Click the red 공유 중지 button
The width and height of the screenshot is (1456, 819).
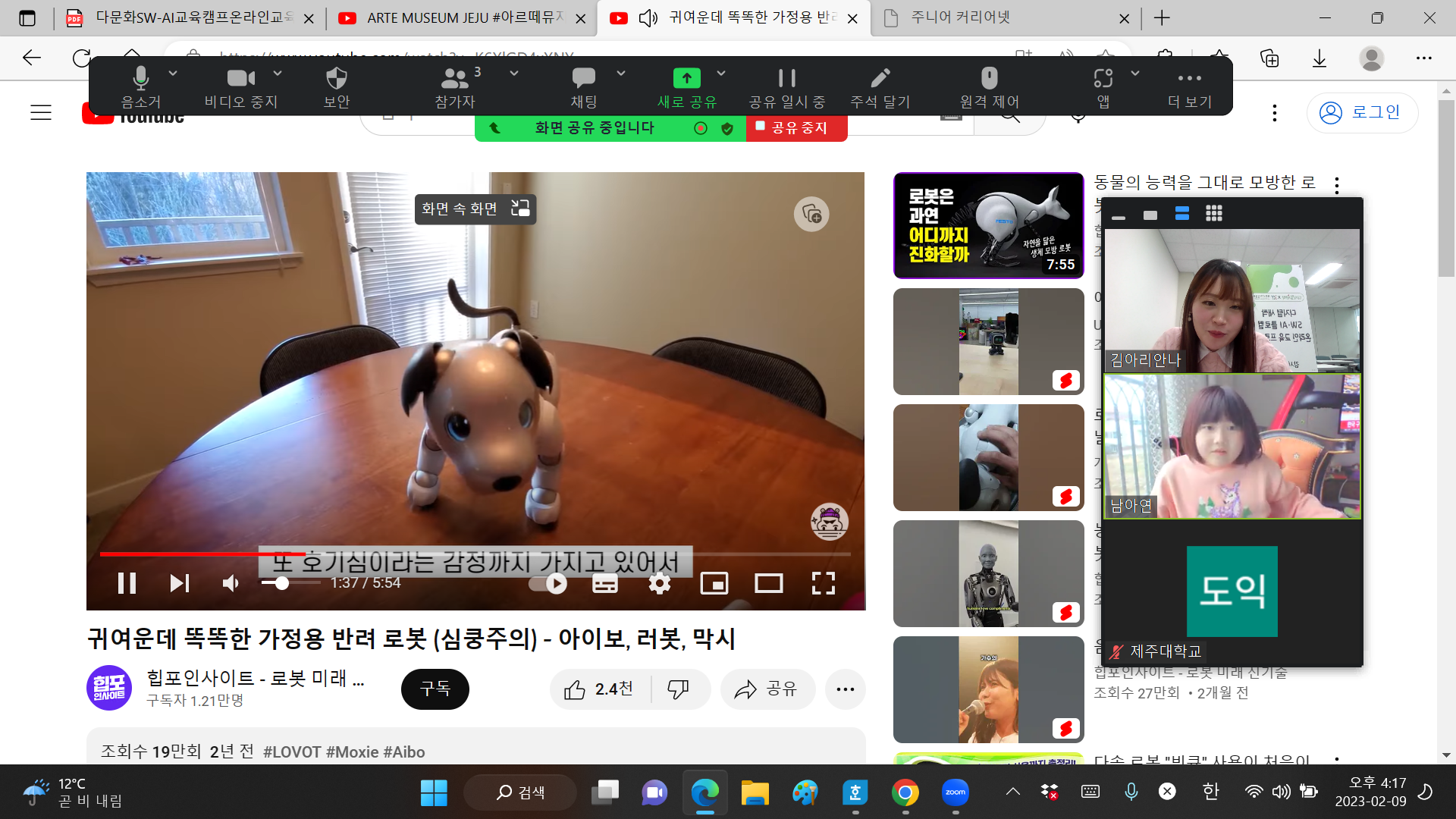pos(798,127)
